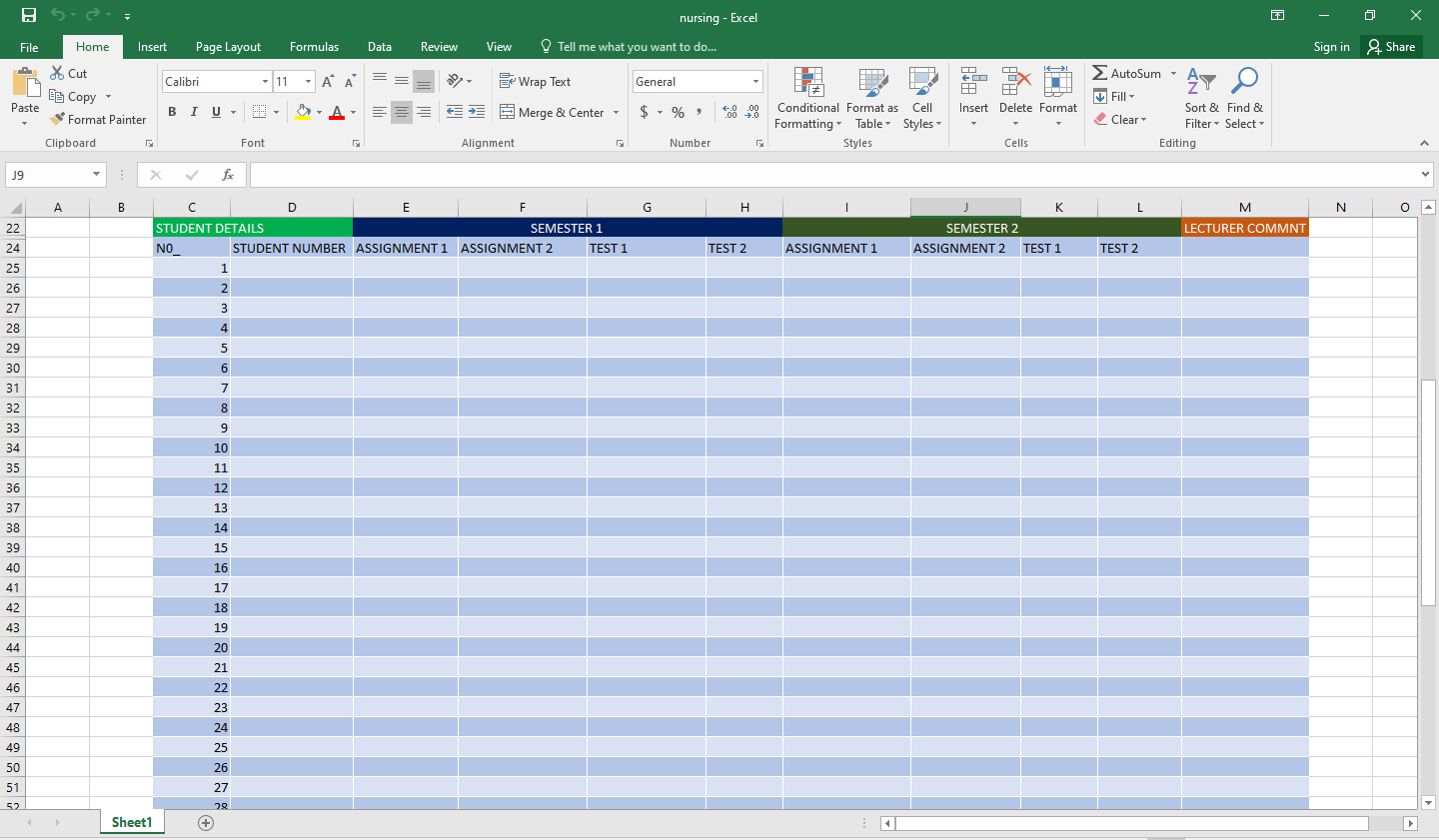Toggle underline on the selected cells
1439x840 pixels.
[215, 112]
